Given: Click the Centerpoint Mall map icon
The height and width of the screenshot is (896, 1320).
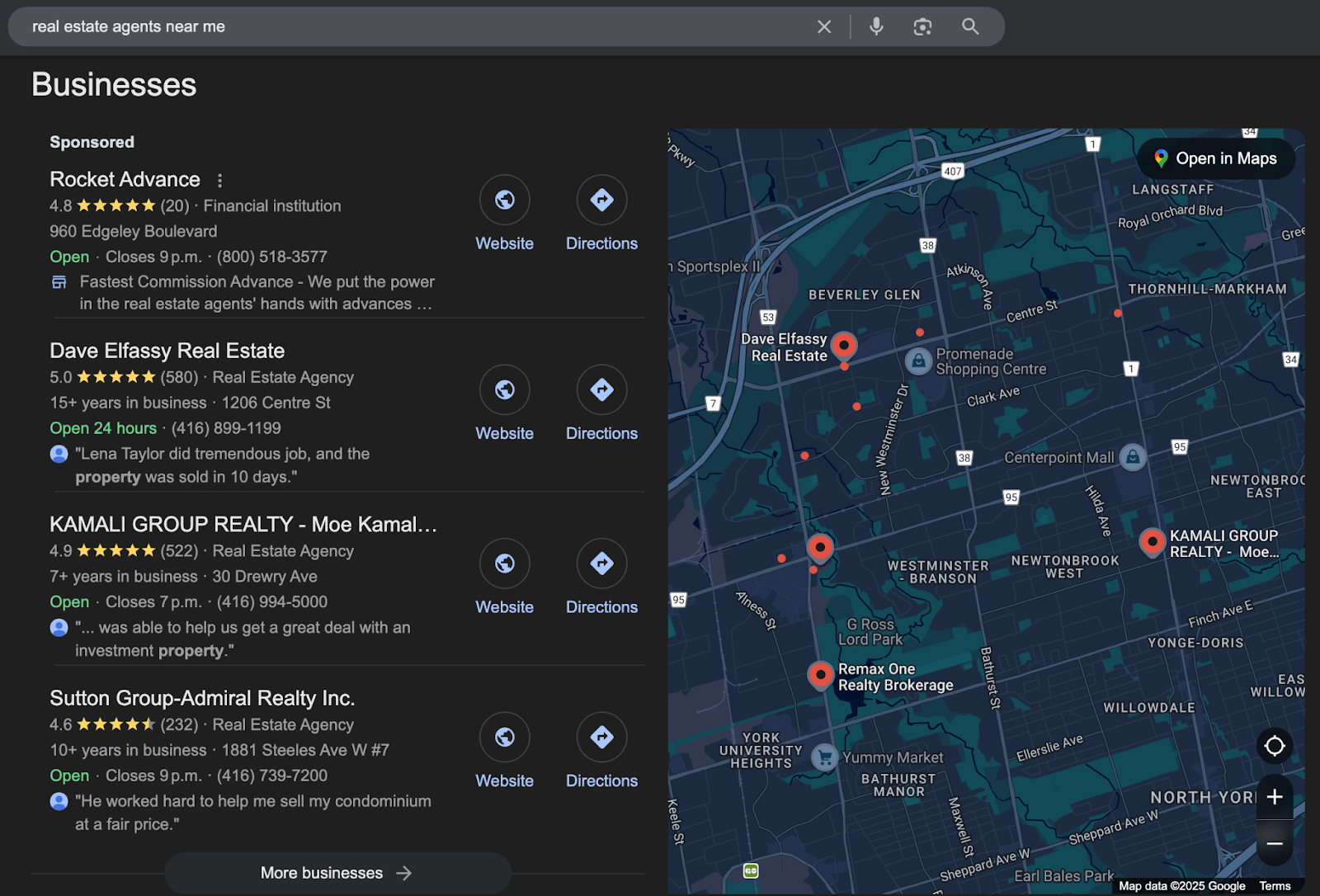Looking at the screenshot, I should click(x=1133, y=456).
